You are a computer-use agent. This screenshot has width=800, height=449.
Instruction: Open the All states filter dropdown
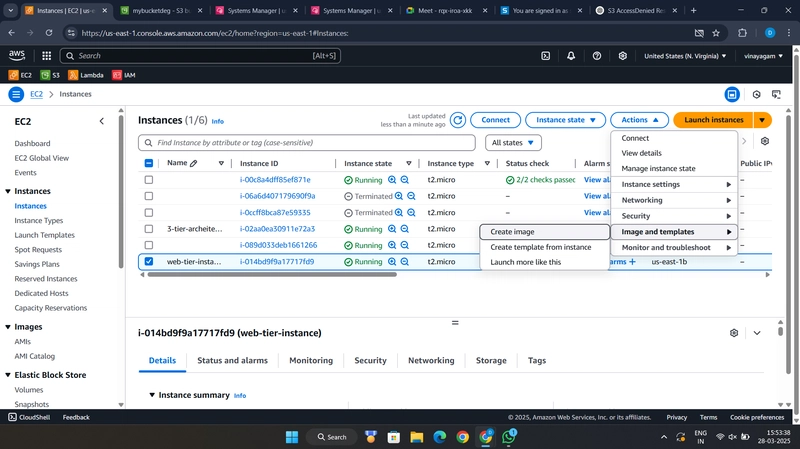point(513,143)
